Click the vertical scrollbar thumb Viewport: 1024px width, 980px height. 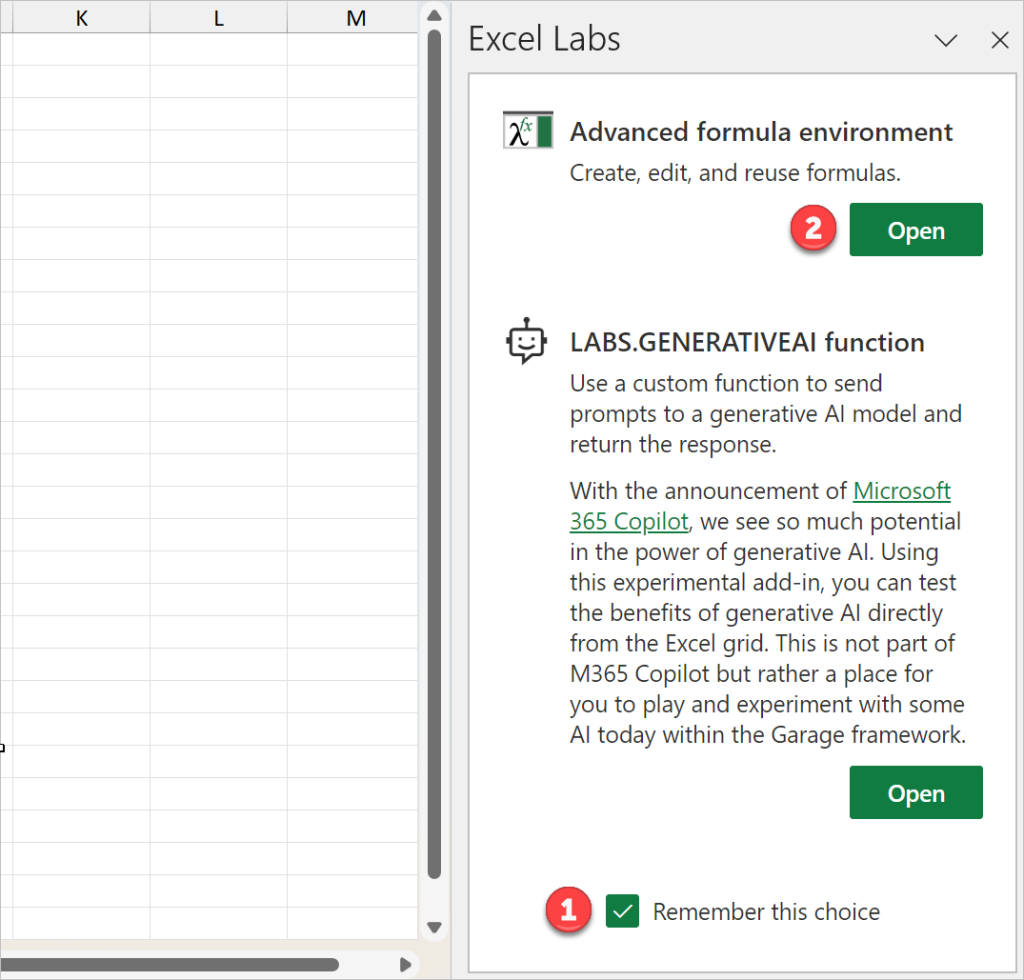[434, 450]
